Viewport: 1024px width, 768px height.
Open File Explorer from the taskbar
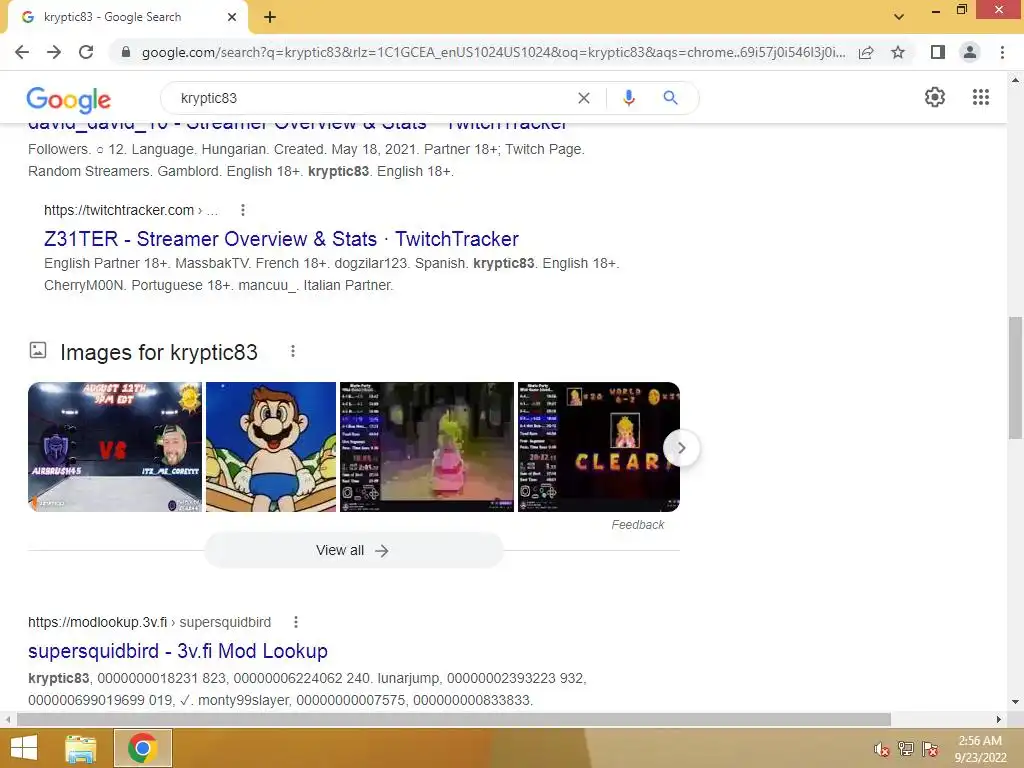81,748
